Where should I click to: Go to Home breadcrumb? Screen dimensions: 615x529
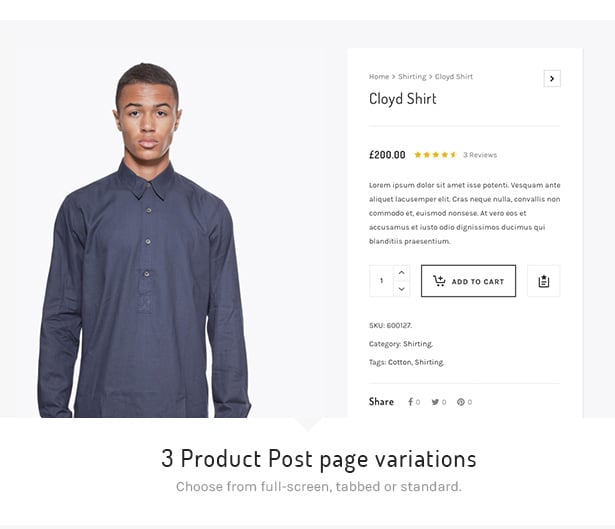tap(378, 77)
